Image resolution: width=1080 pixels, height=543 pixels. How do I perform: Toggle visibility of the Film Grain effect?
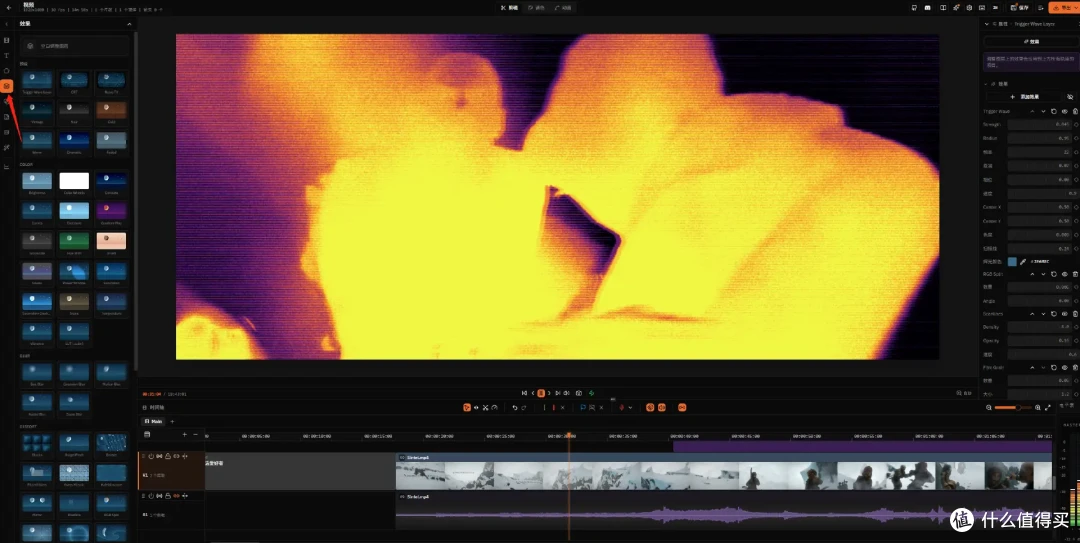[1065, 367]
